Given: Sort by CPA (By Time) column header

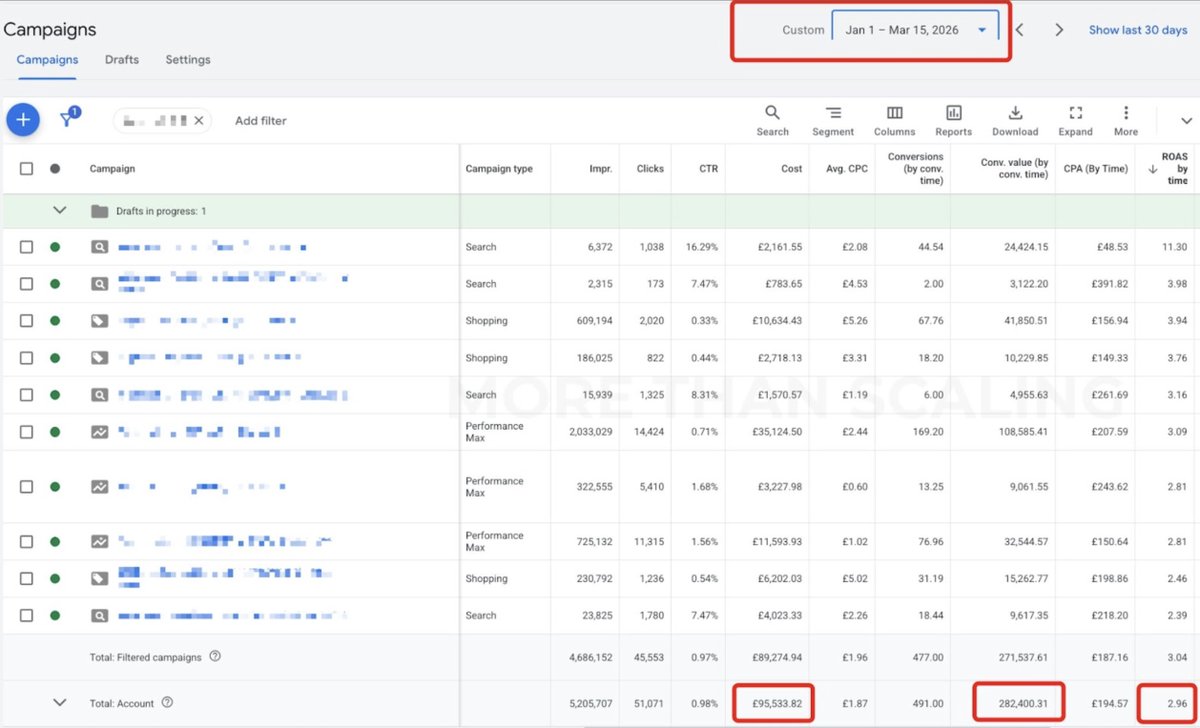Looking at the screenshot, I should click(x=1094, y=169).
